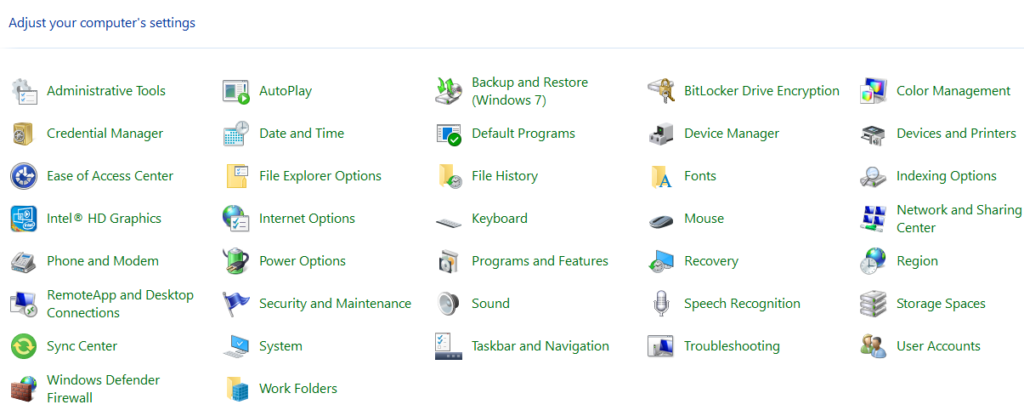Click the AutoPlay icon

coord(236,91)
